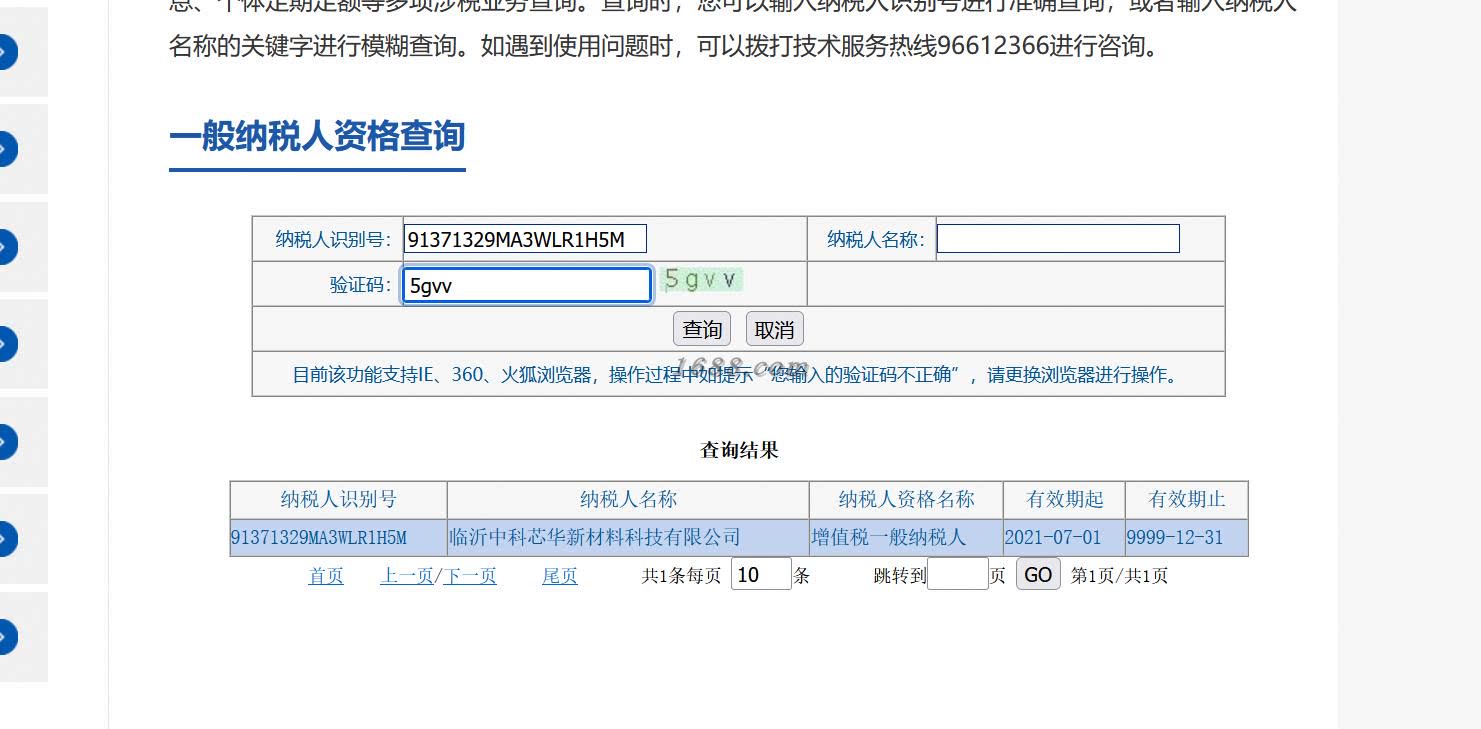
Task: Click the 第1页/共1页 page indicator
Action: click(1119, 576)
